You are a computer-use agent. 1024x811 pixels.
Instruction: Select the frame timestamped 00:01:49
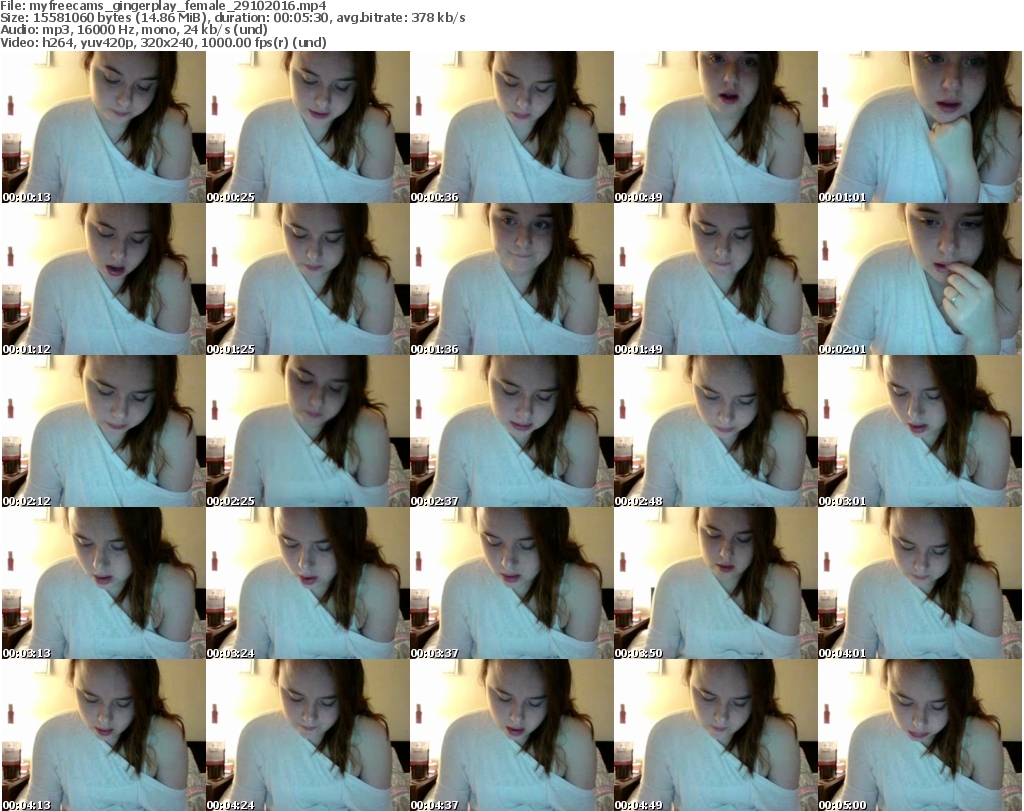tap(716, 279)
